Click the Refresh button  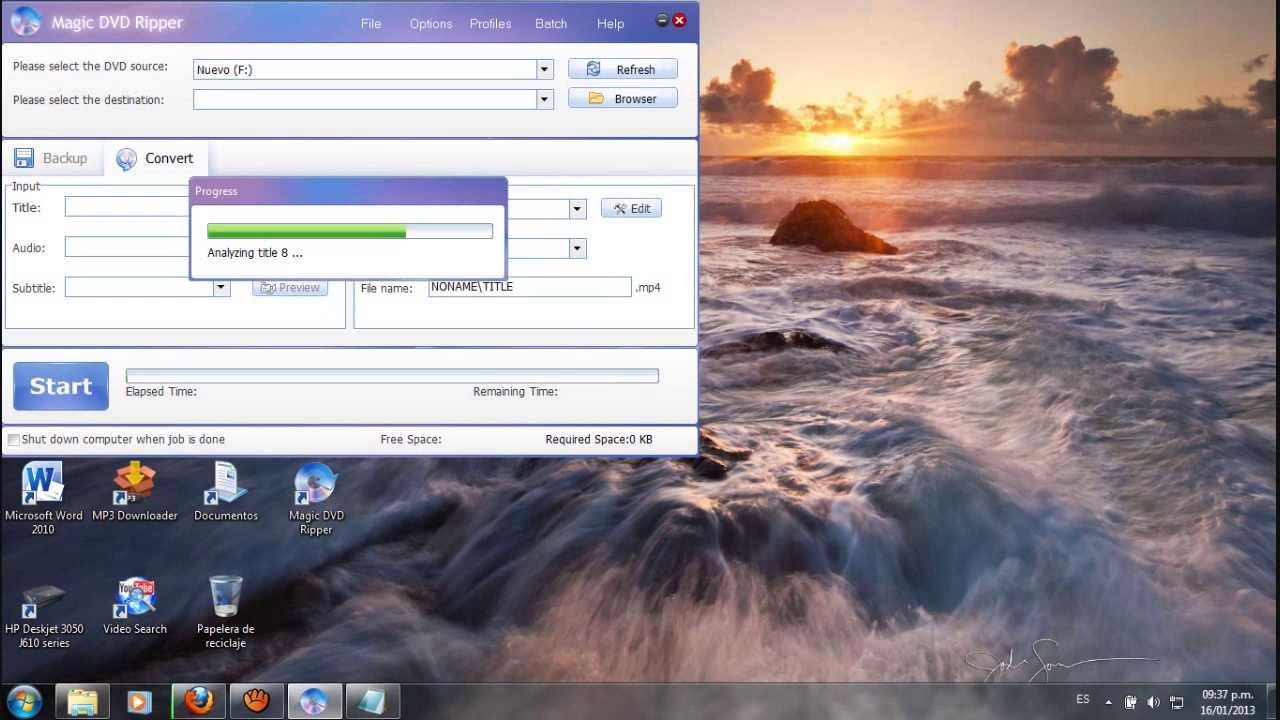[623, 69]
